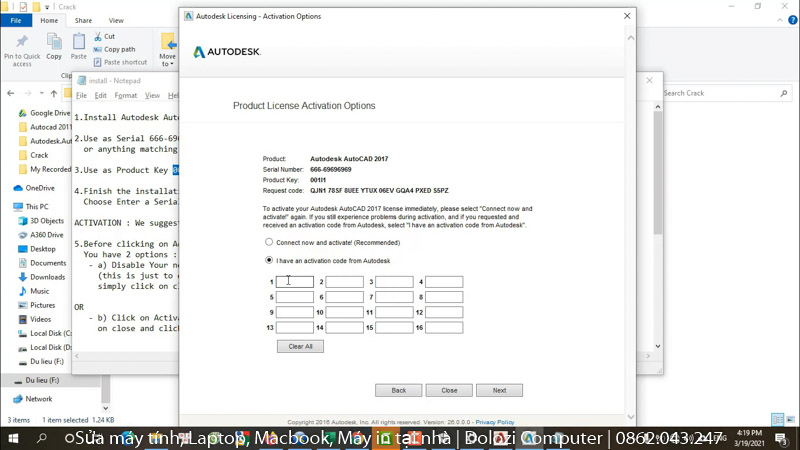Click activation code input field 1
This screenshot has width=800, height=450.
[295, 282]
